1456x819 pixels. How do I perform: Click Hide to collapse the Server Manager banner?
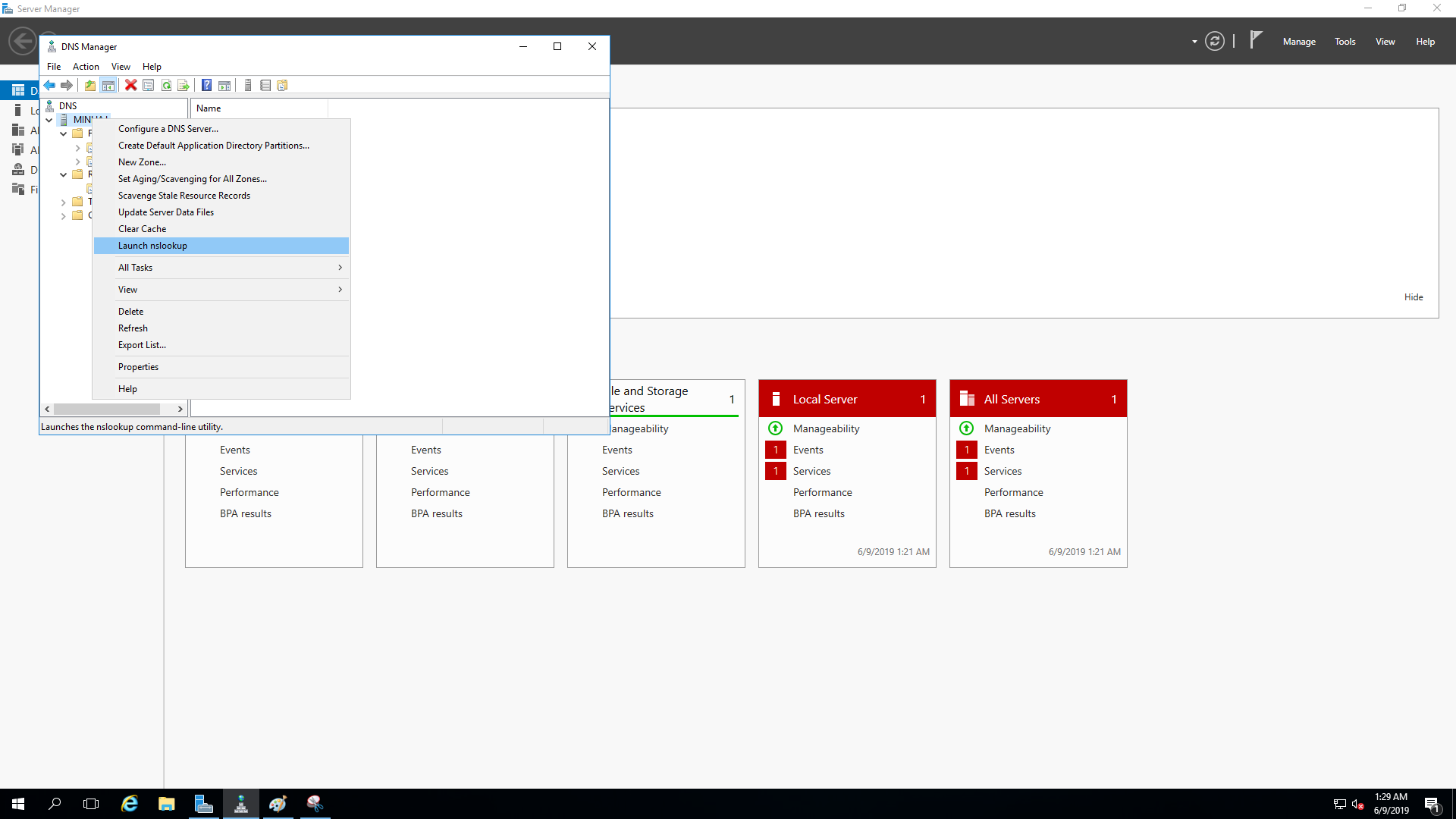click(1414, 297)
